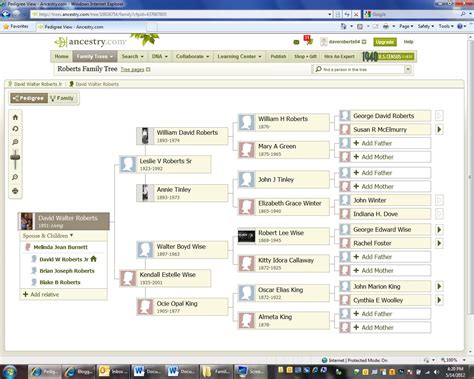Click the Publish navigation item
This screenshot has height=379, width=474.
coord(278,56)
